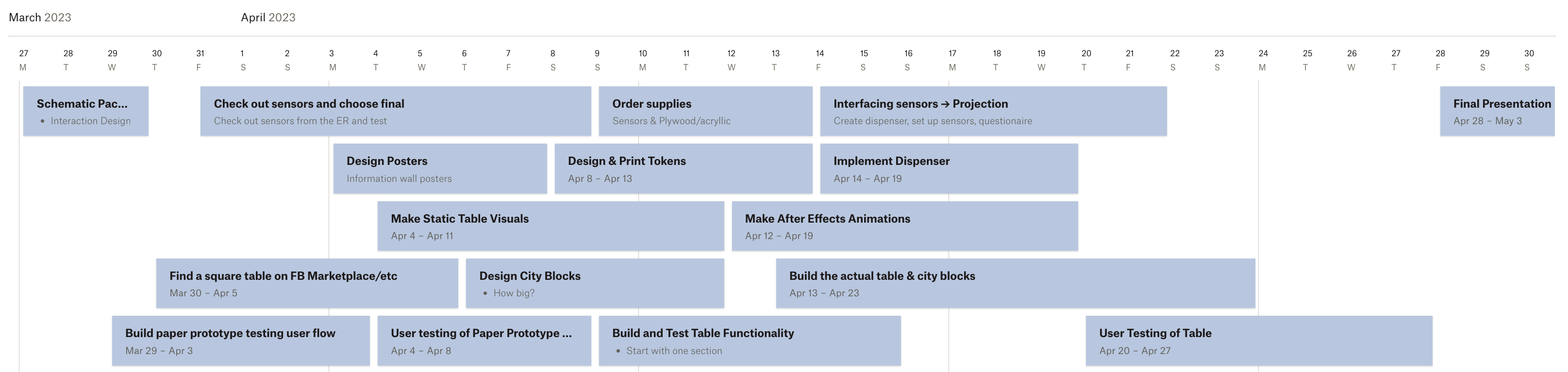Viewport: 1568px width, 372px height.
Task: Open the Schematic Pac... task card
Action: (85, 111)
